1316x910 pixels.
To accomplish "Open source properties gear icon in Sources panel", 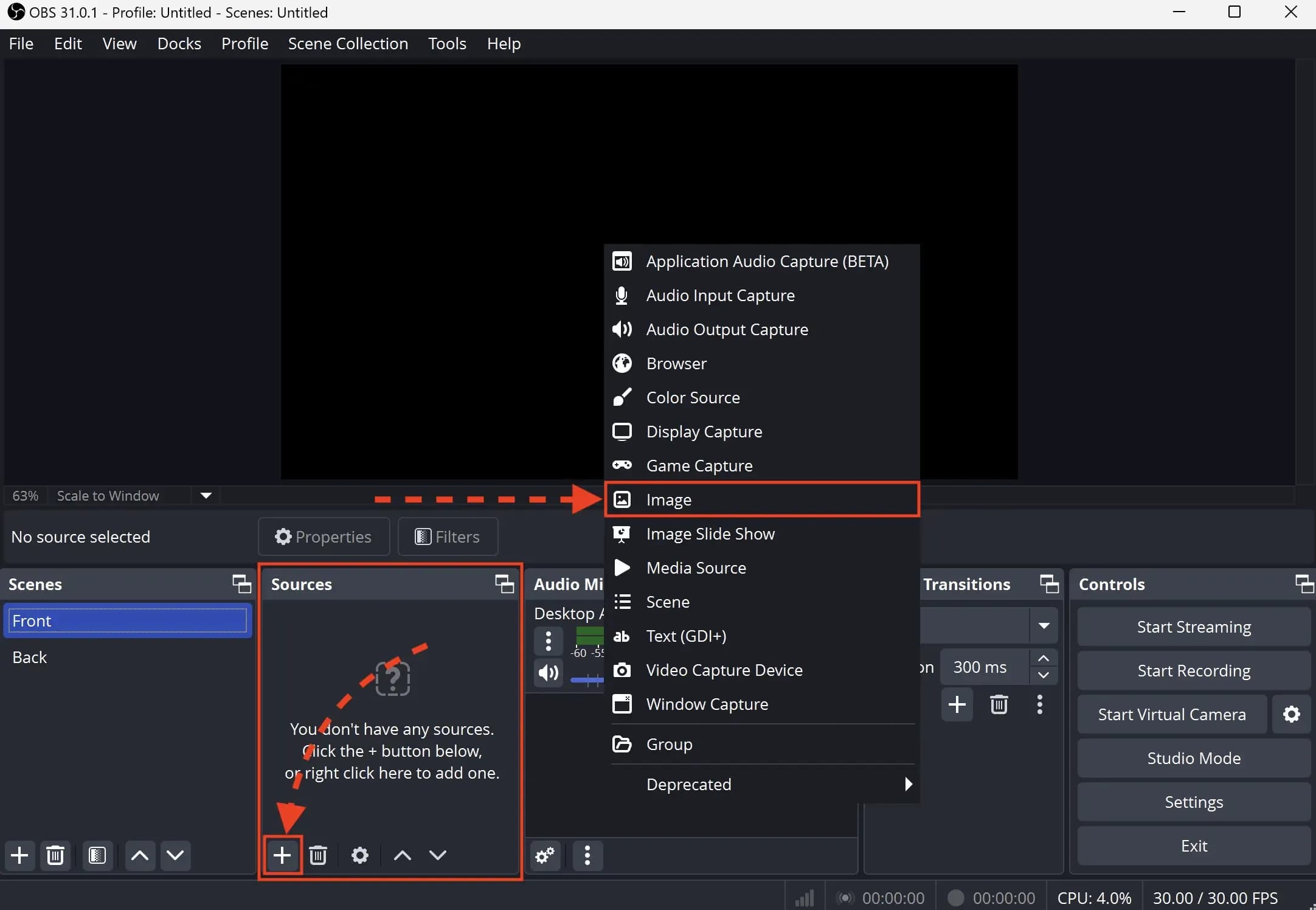I will 359,855.
